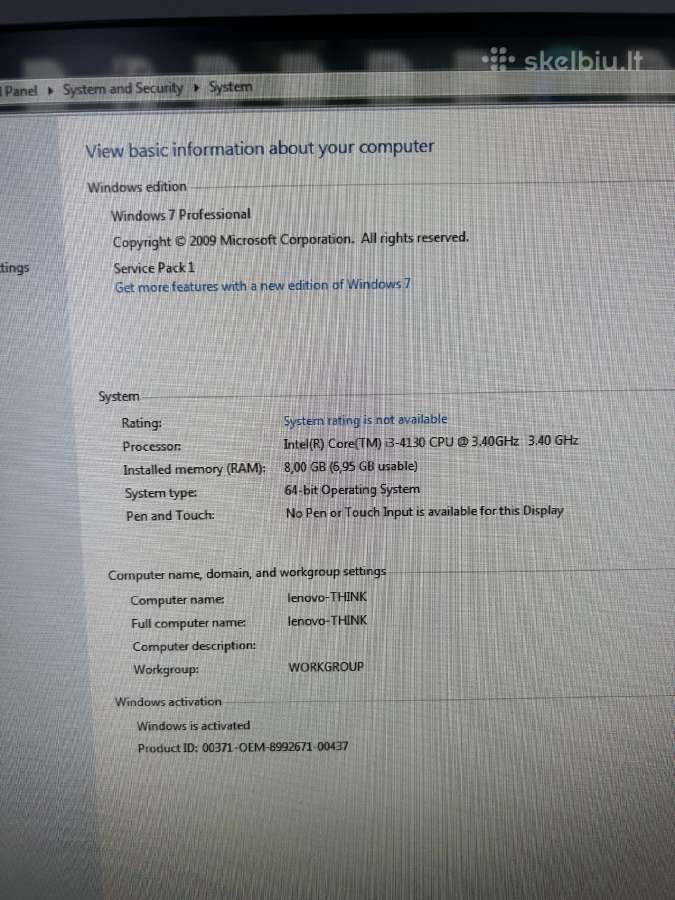Screen dimensions: 675x900
Task: Select the Product ID number text
Action: 243,747
